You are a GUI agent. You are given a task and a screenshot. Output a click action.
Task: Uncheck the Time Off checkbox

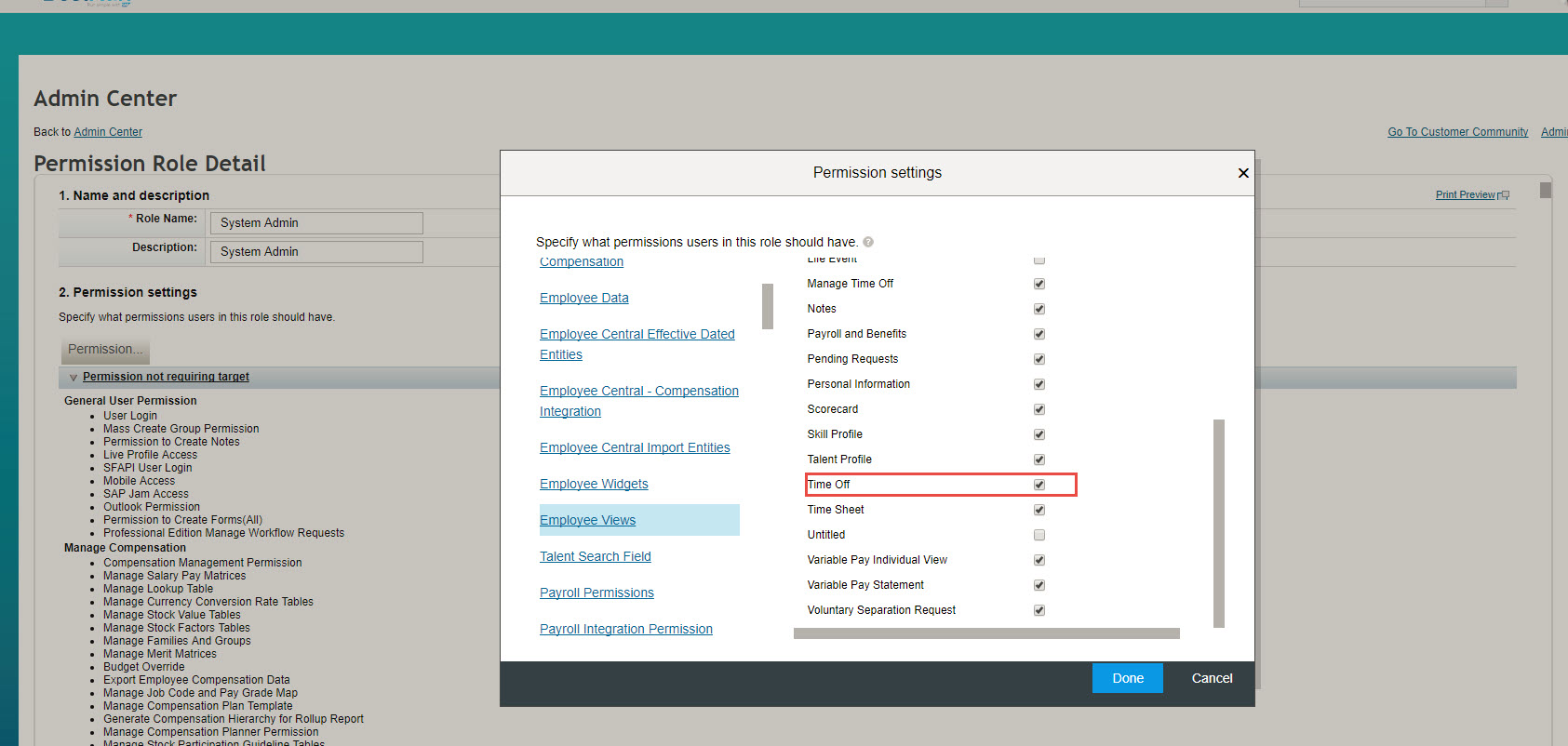(x=1039, y=485)
